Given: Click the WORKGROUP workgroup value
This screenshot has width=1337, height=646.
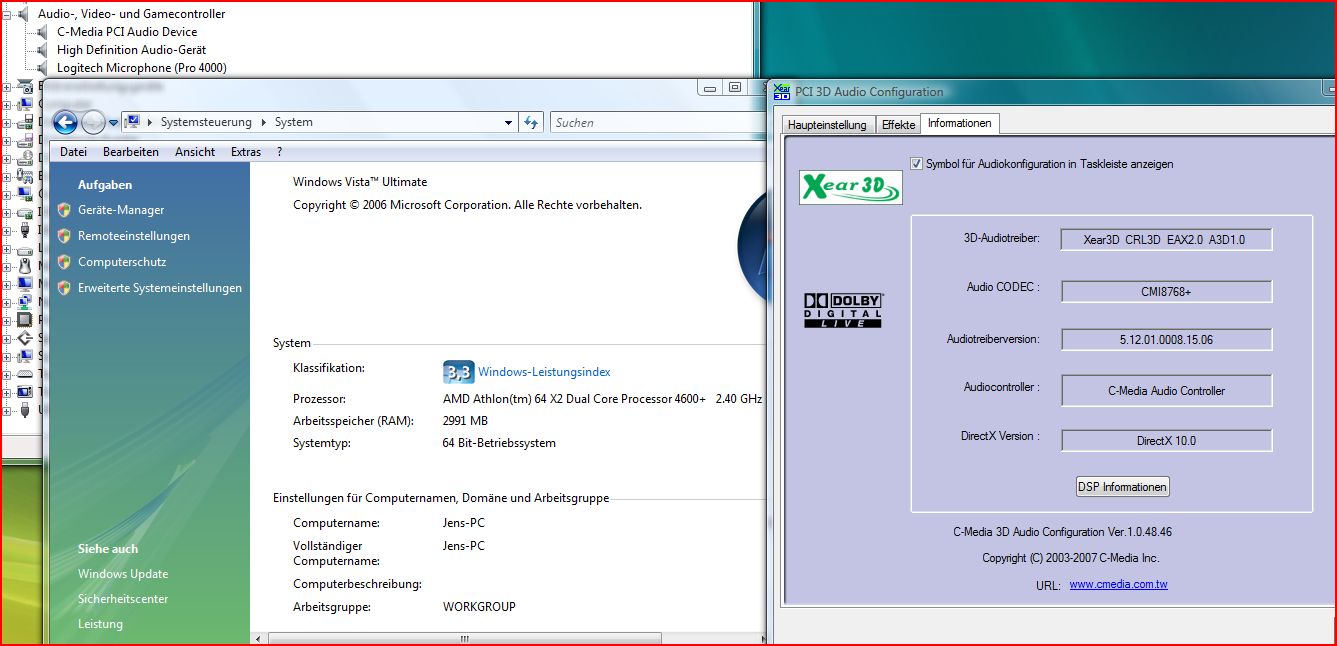Looking at the screenshot, I should coord(479,606).
